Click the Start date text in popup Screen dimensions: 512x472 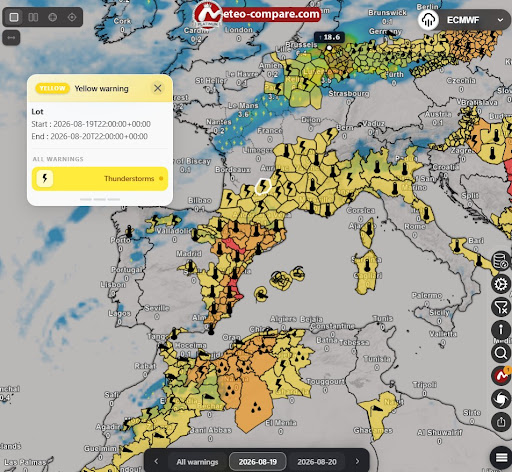[91, 124]
